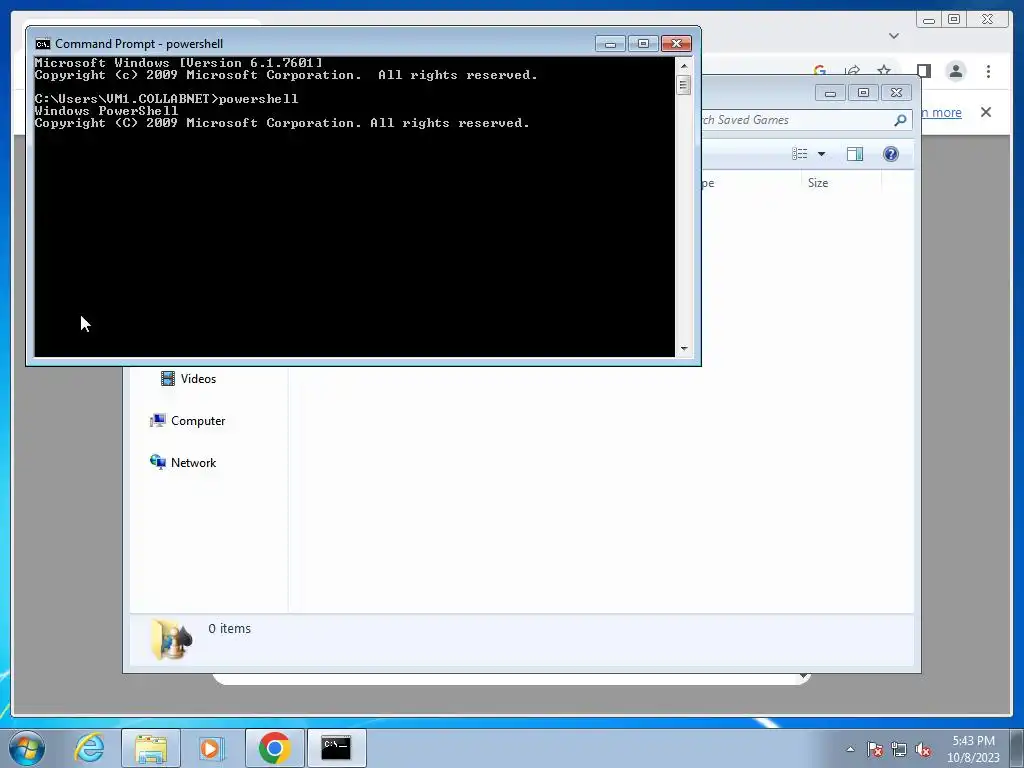Dismiss Chrome infobar with X
Image resolution: width=1024 pixels, height=768 pixels.
[x=986, y=112]
